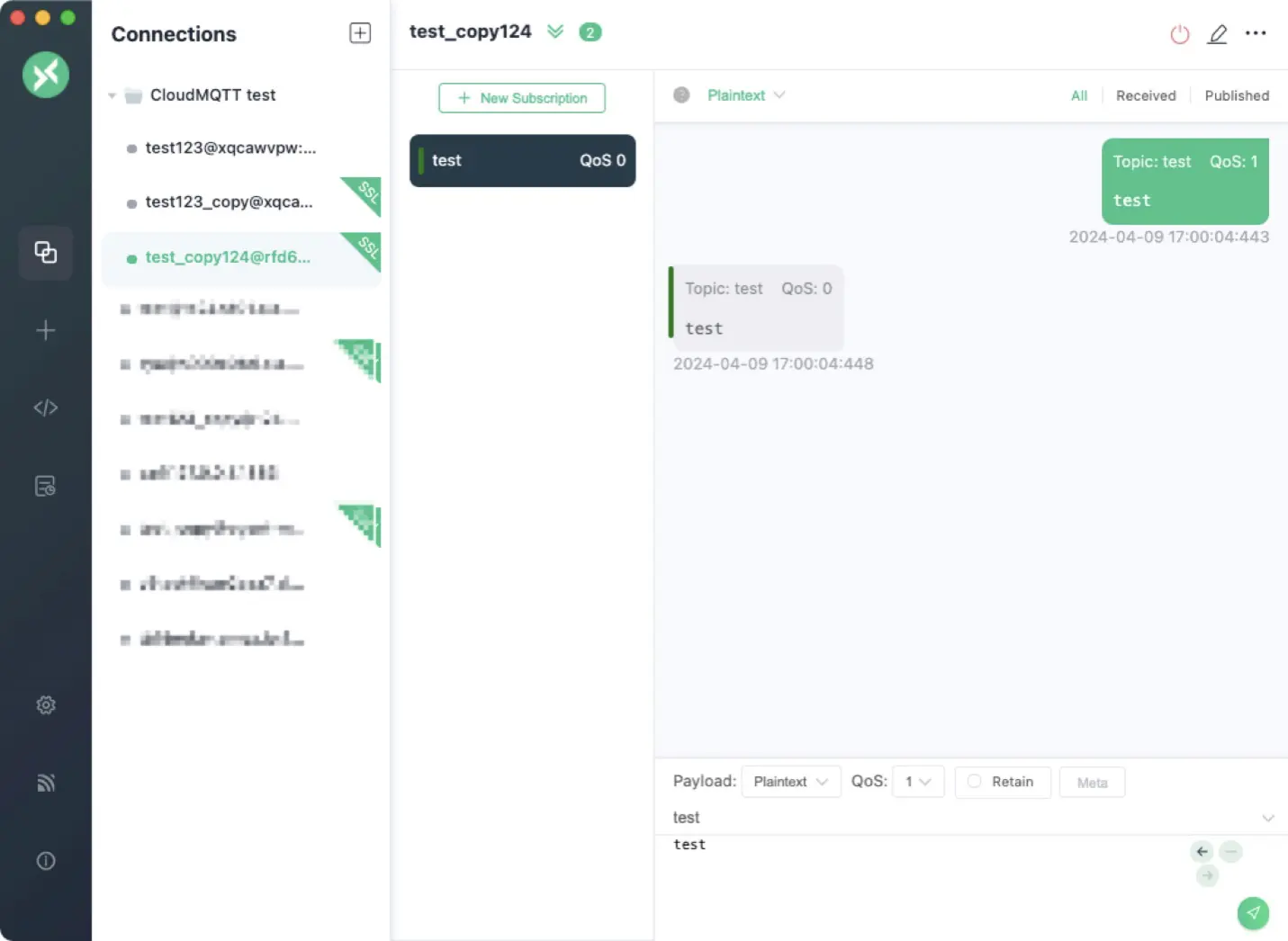
Task: Open the Connections panel icon
Action: [45, 253]
